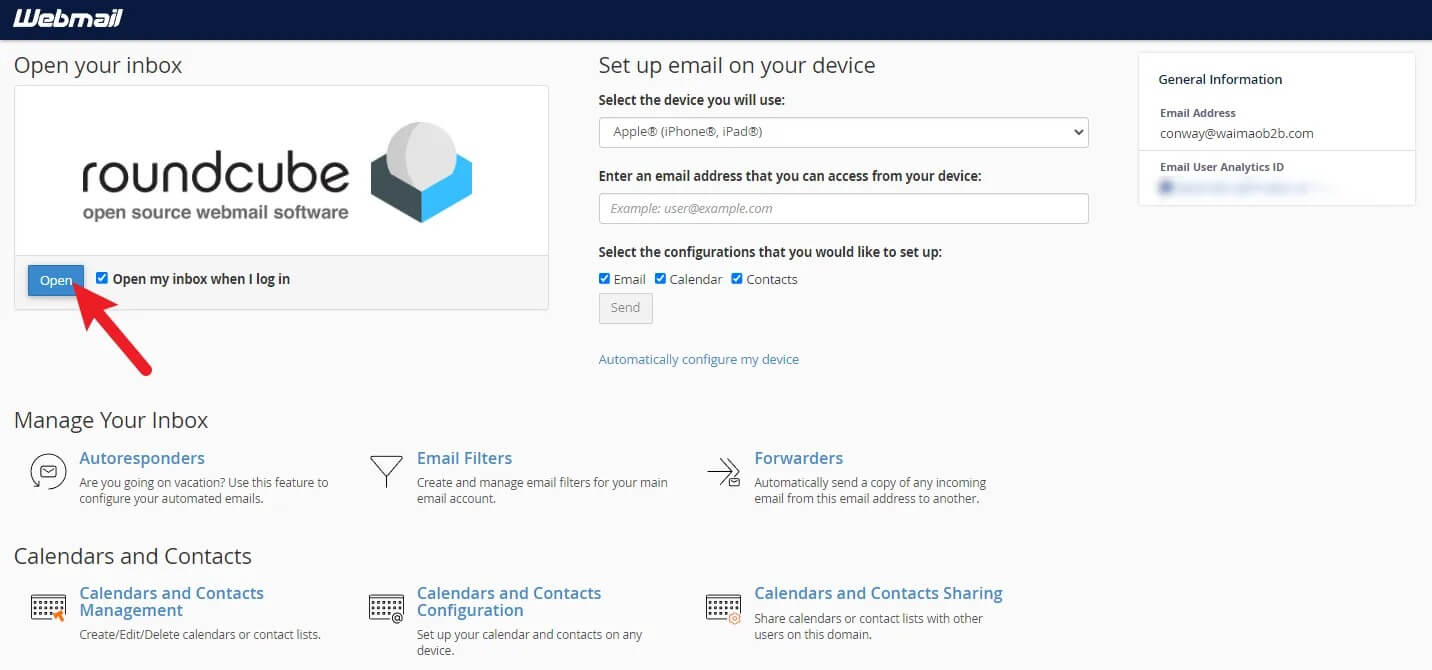Open the Forwarders heading link
1432x670 pixels.
[x=798, y=458]
